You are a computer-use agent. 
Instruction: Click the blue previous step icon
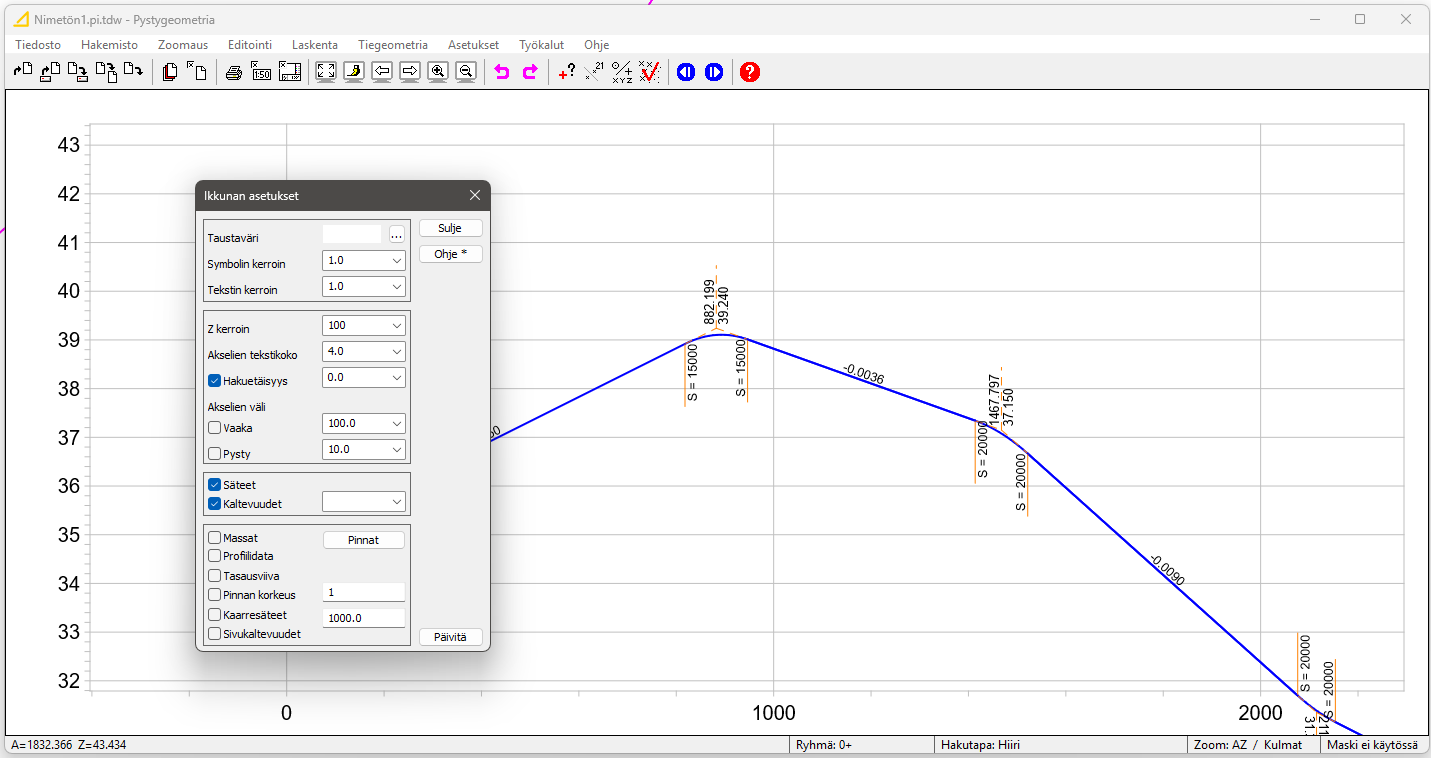pos(686,72)
